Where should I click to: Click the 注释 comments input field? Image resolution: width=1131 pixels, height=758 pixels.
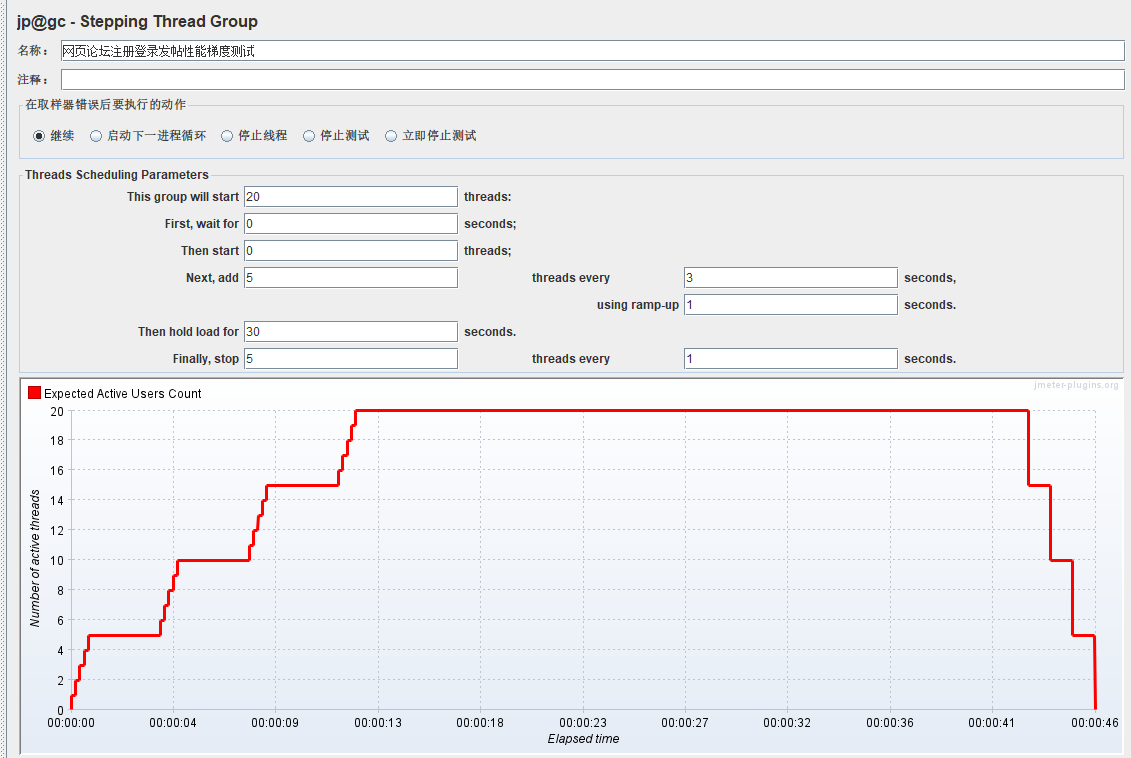[x=592, y=79]
